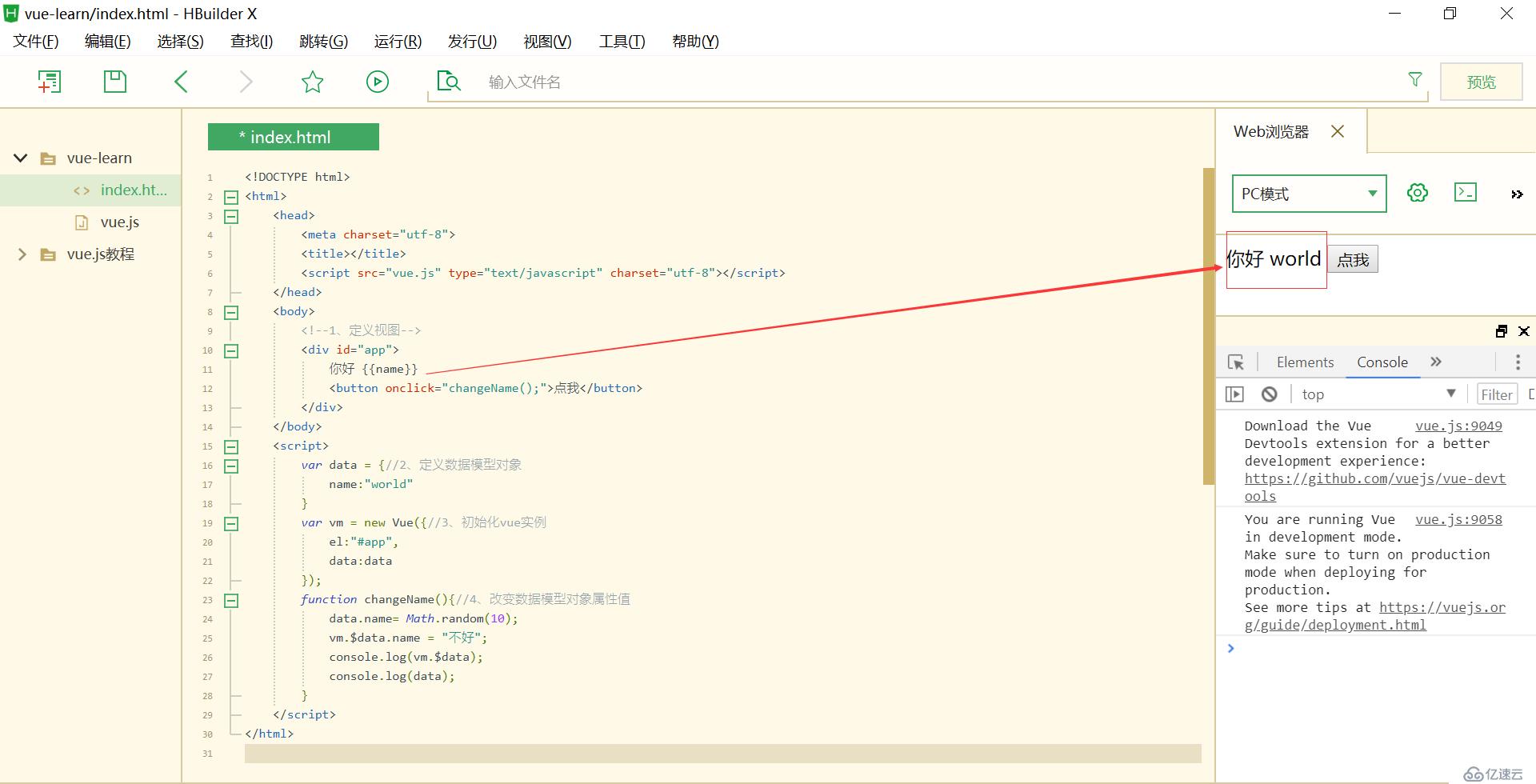The height and width of the screenshot is (784, 1536).
Task: Collapse the changeName function at line 23
Action: [231, 600]
